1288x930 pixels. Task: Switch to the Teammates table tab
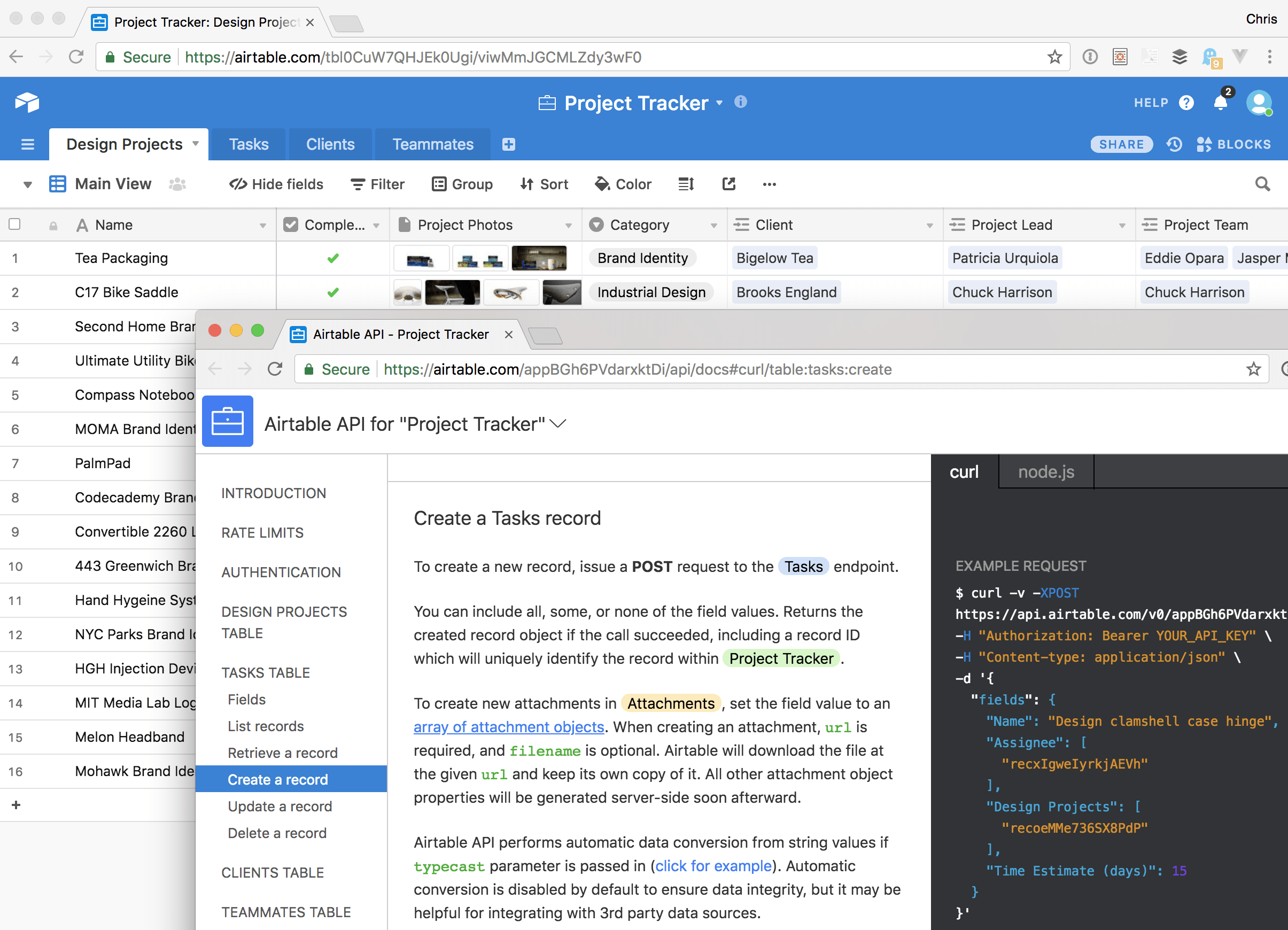click(x=433, y=144)
